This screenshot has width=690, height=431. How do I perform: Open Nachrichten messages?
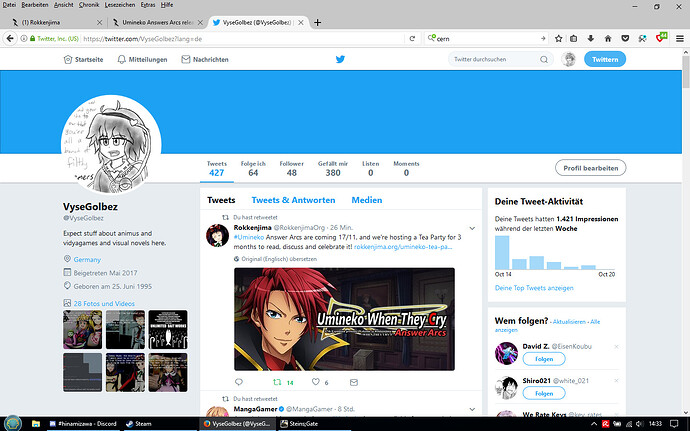pyautogui.click(x=205, y=59)
